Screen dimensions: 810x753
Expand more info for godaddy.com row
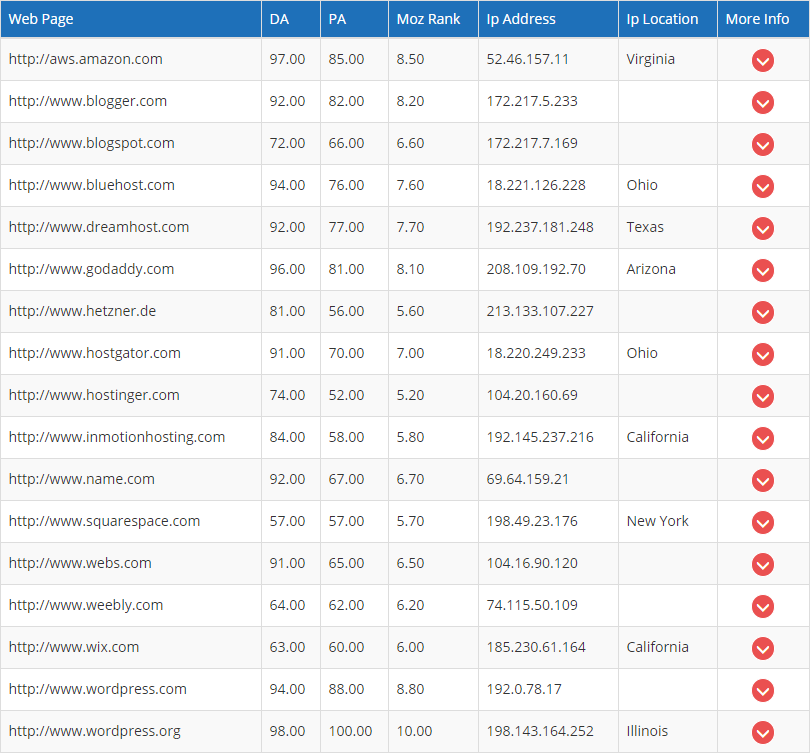762,270
